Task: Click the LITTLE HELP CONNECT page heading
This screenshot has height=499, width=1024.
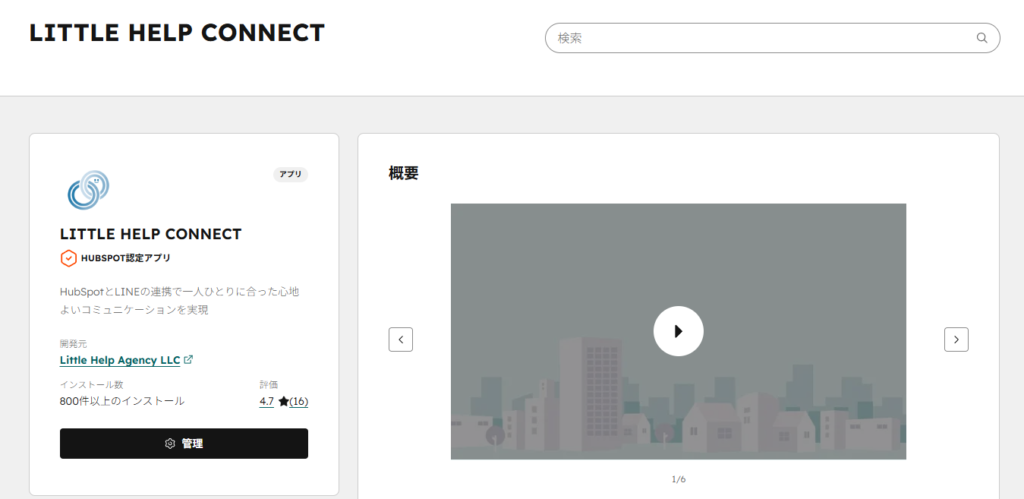Action: point(177,33)
